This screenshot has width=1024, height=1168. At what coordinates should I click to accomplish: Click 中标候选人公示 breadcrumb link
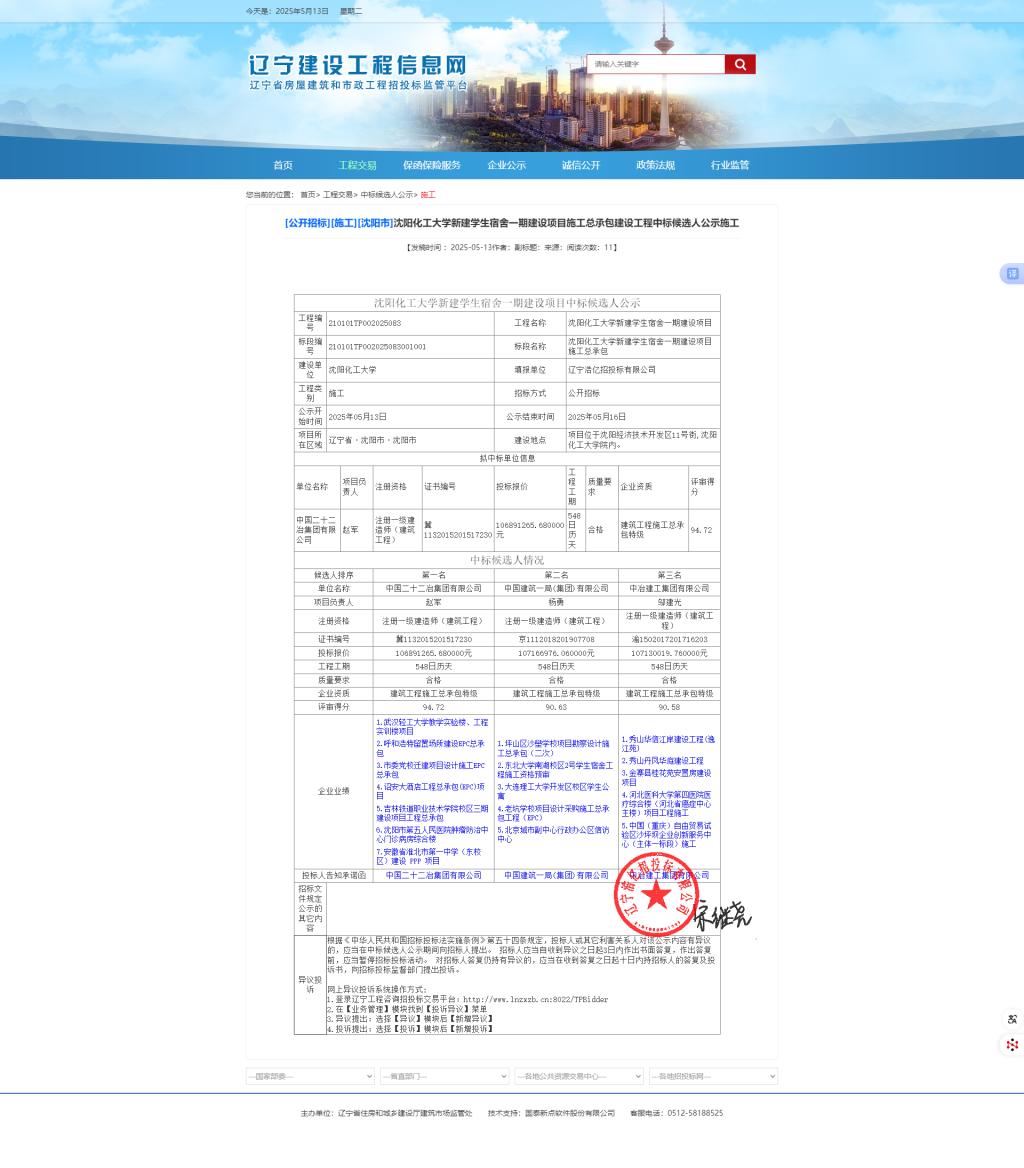pyautogui.click(x=386, y=195)
